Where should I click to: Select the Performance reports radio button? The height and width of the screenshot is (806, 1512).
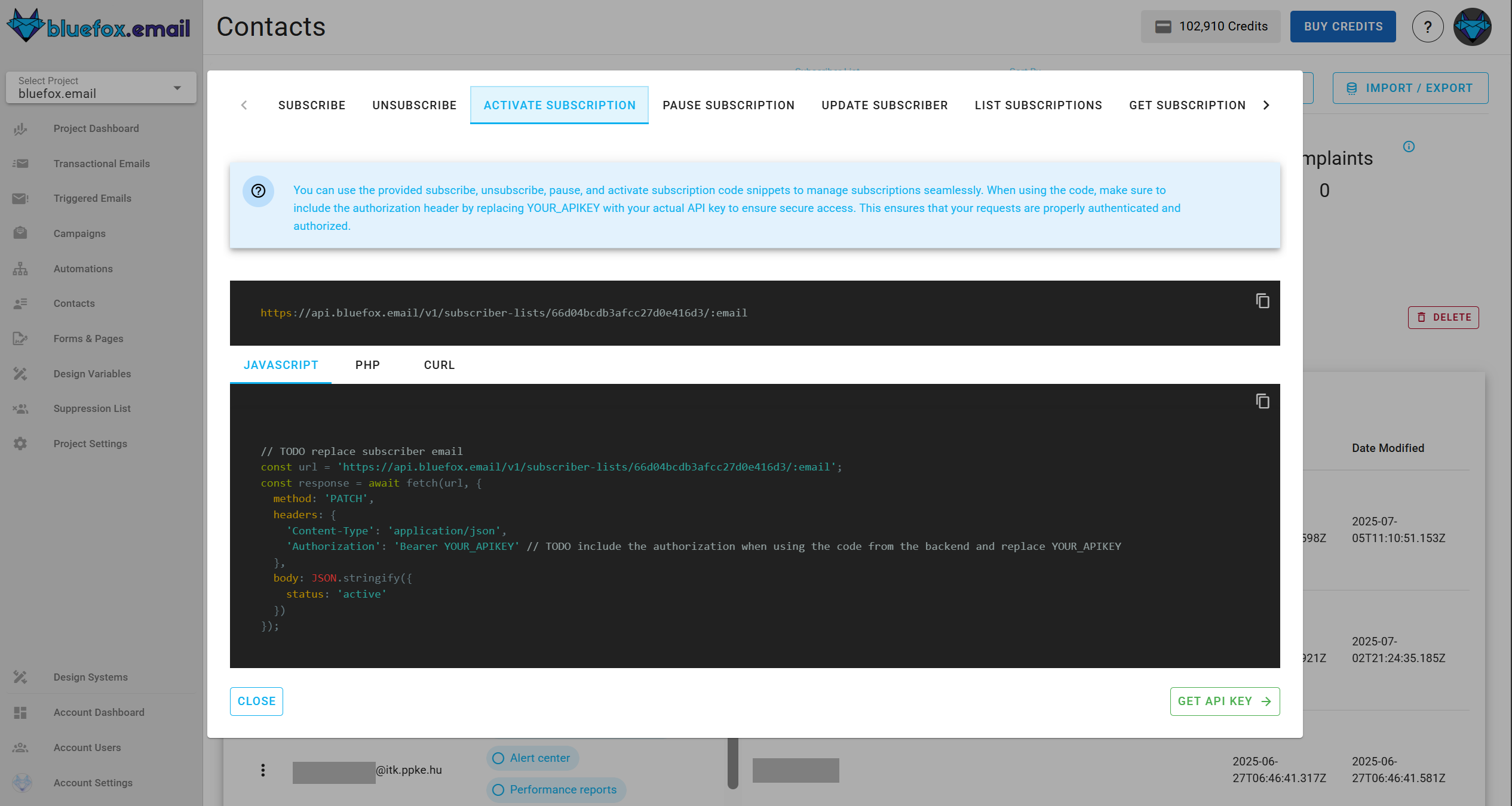(x=498, y=790)
